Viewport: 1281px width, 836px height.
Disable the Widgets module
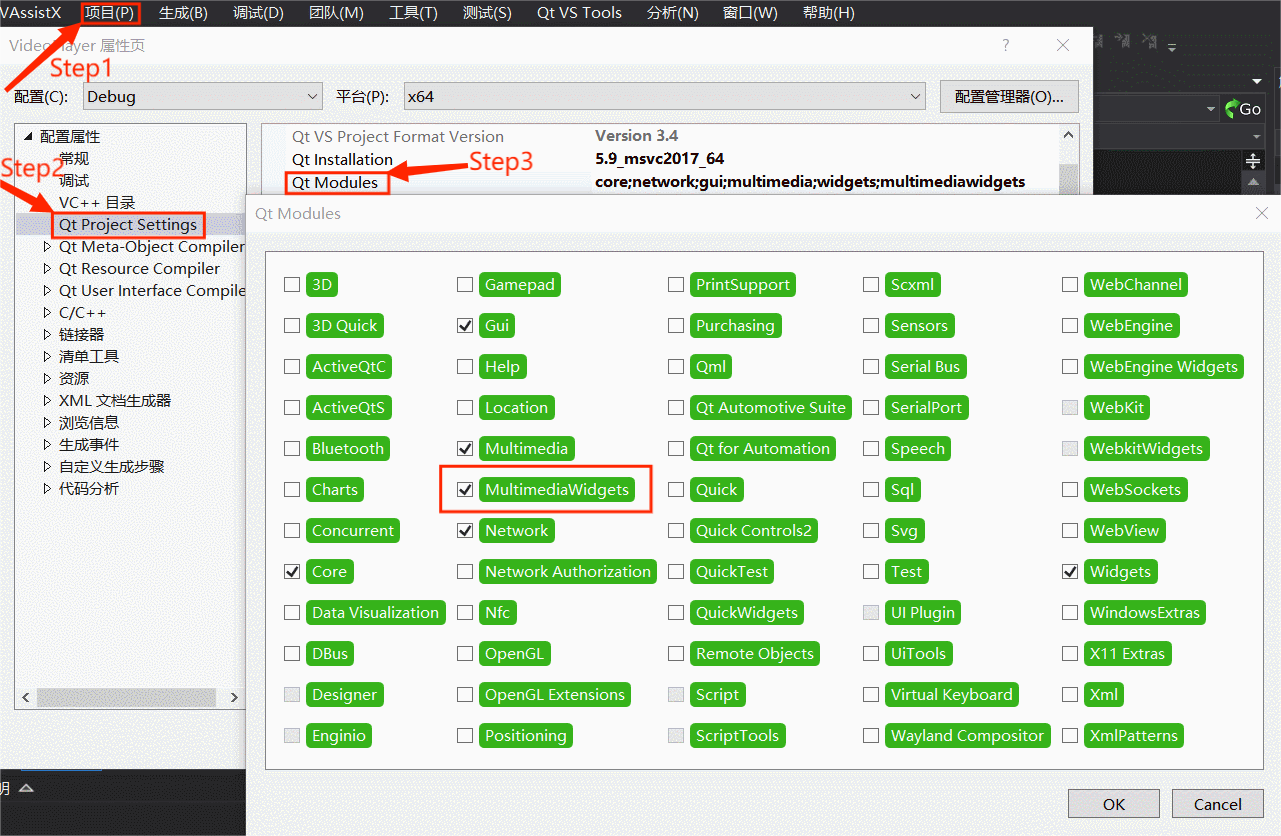(1070, 571)
